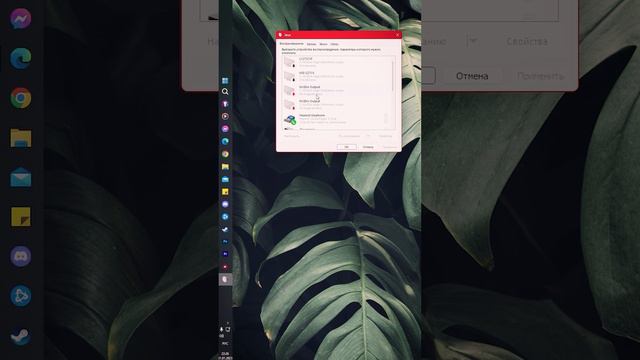Launch Steam from the center vertical taskbar
The image size is (640, 360).
(x=225, y=229)
